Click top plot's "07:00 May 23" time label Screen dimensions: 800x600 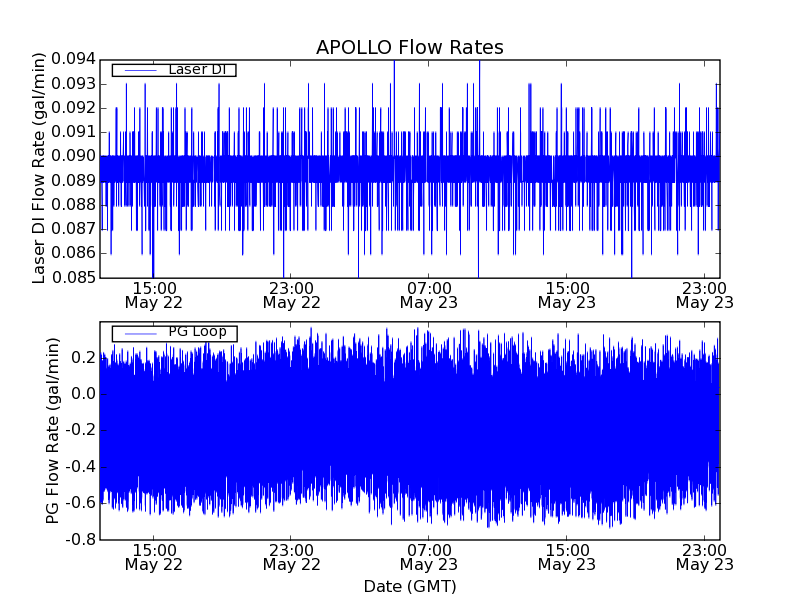pyautogui.click(x=429, y=294)
